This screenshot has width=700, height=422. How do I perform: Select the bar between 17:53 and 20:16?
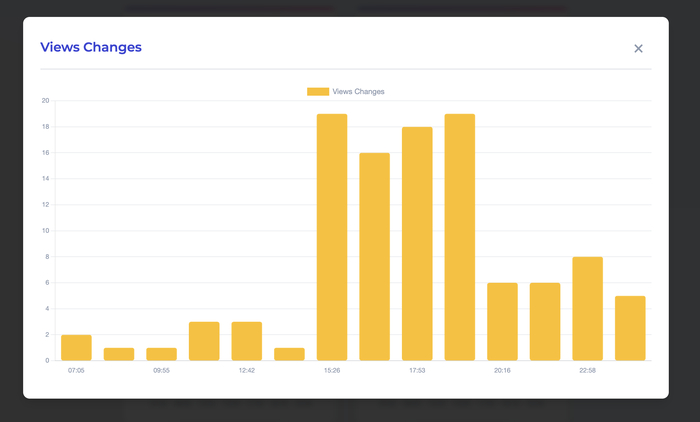(x=460, y=237)
